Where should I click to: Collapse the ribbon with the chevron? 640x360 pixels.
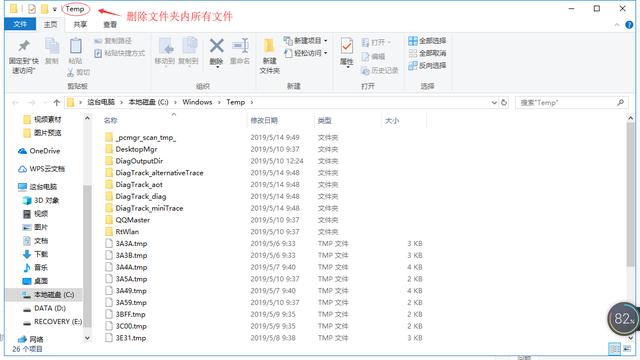click(616, 25)
